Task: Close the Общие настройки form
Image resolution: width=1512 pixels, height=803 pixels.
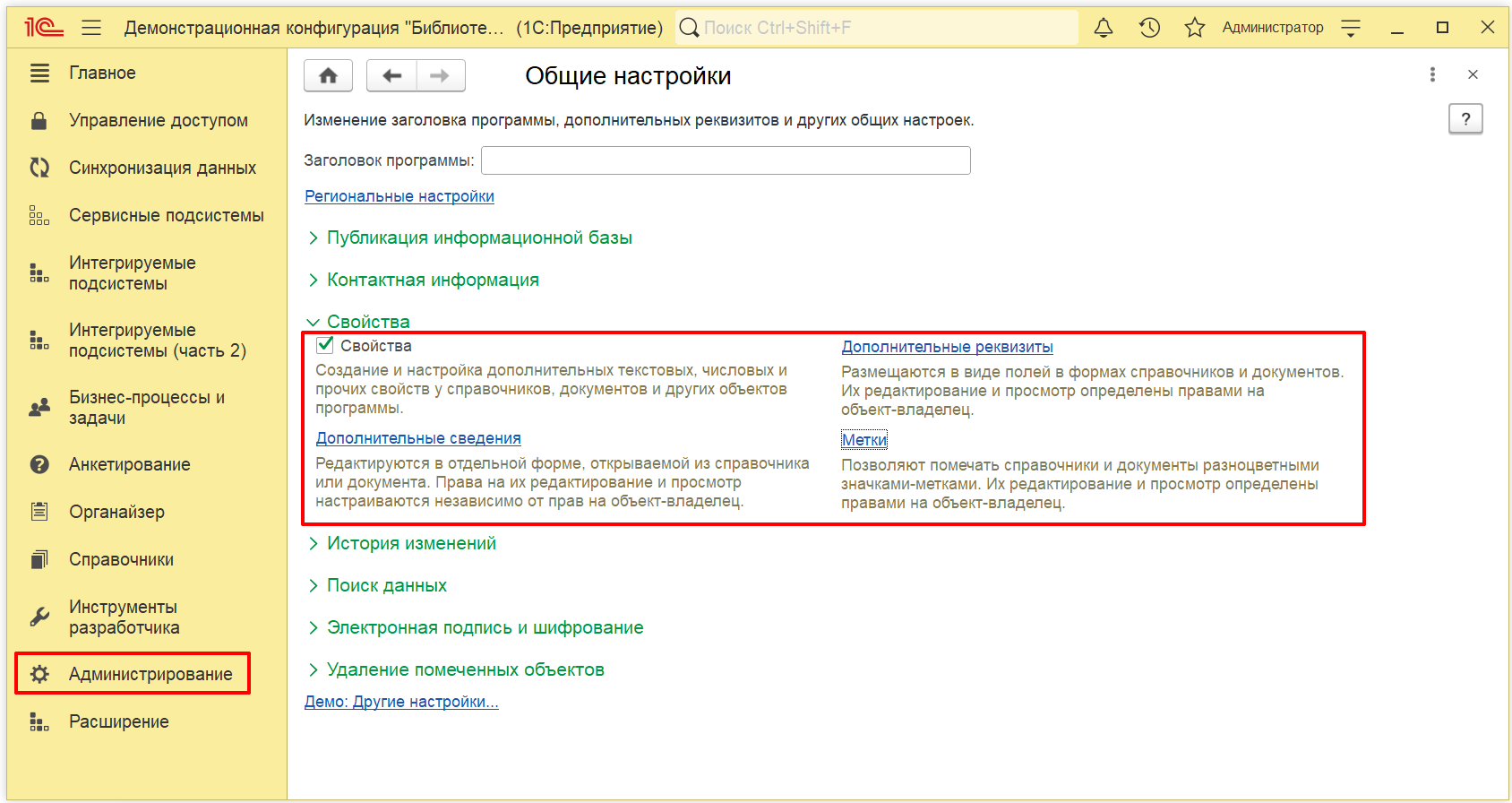Action: (x=1473, y=74)
